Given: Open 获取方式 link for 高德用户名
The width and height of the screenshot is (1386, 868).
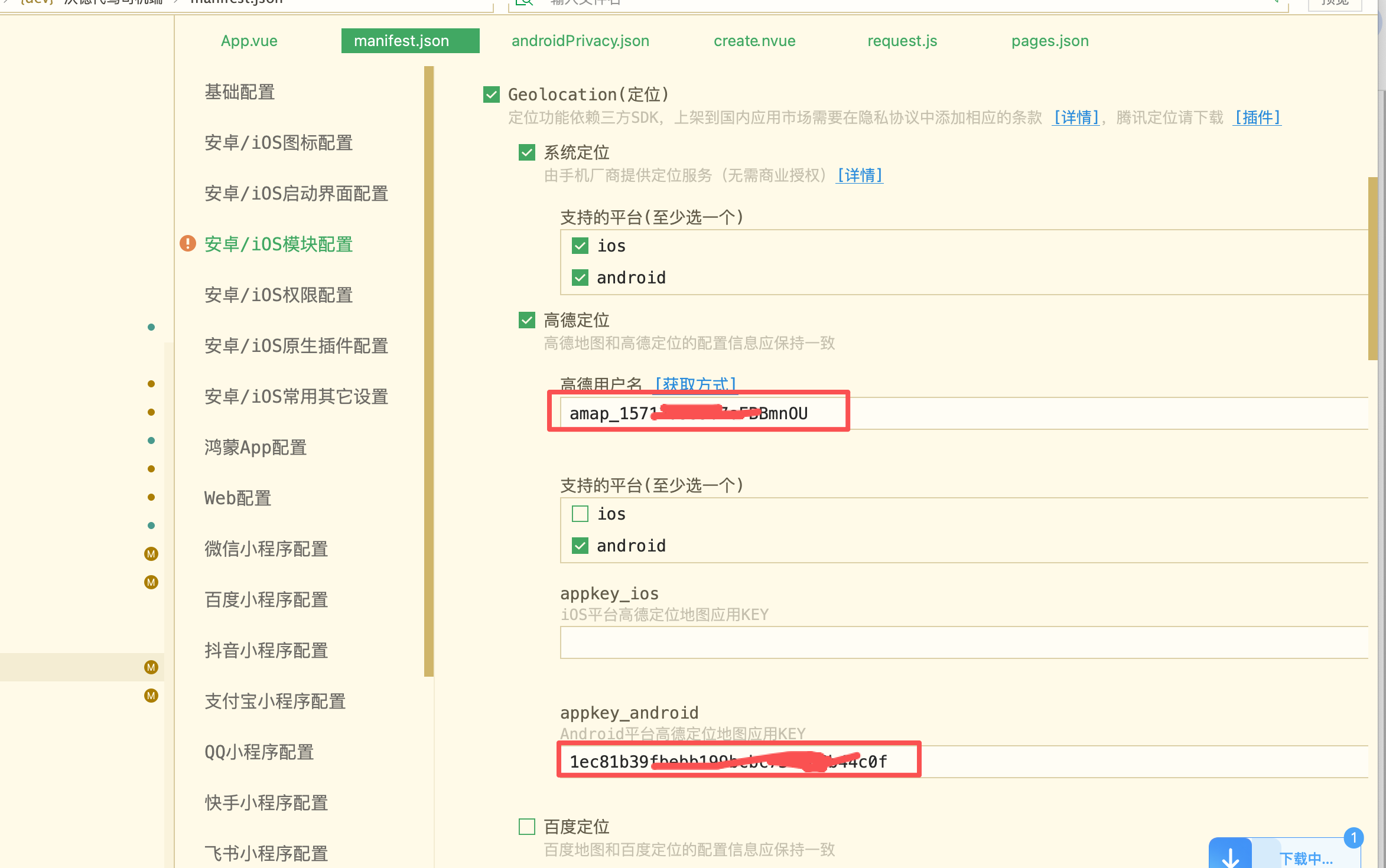Looking at the screenshot, I should 696,384.
